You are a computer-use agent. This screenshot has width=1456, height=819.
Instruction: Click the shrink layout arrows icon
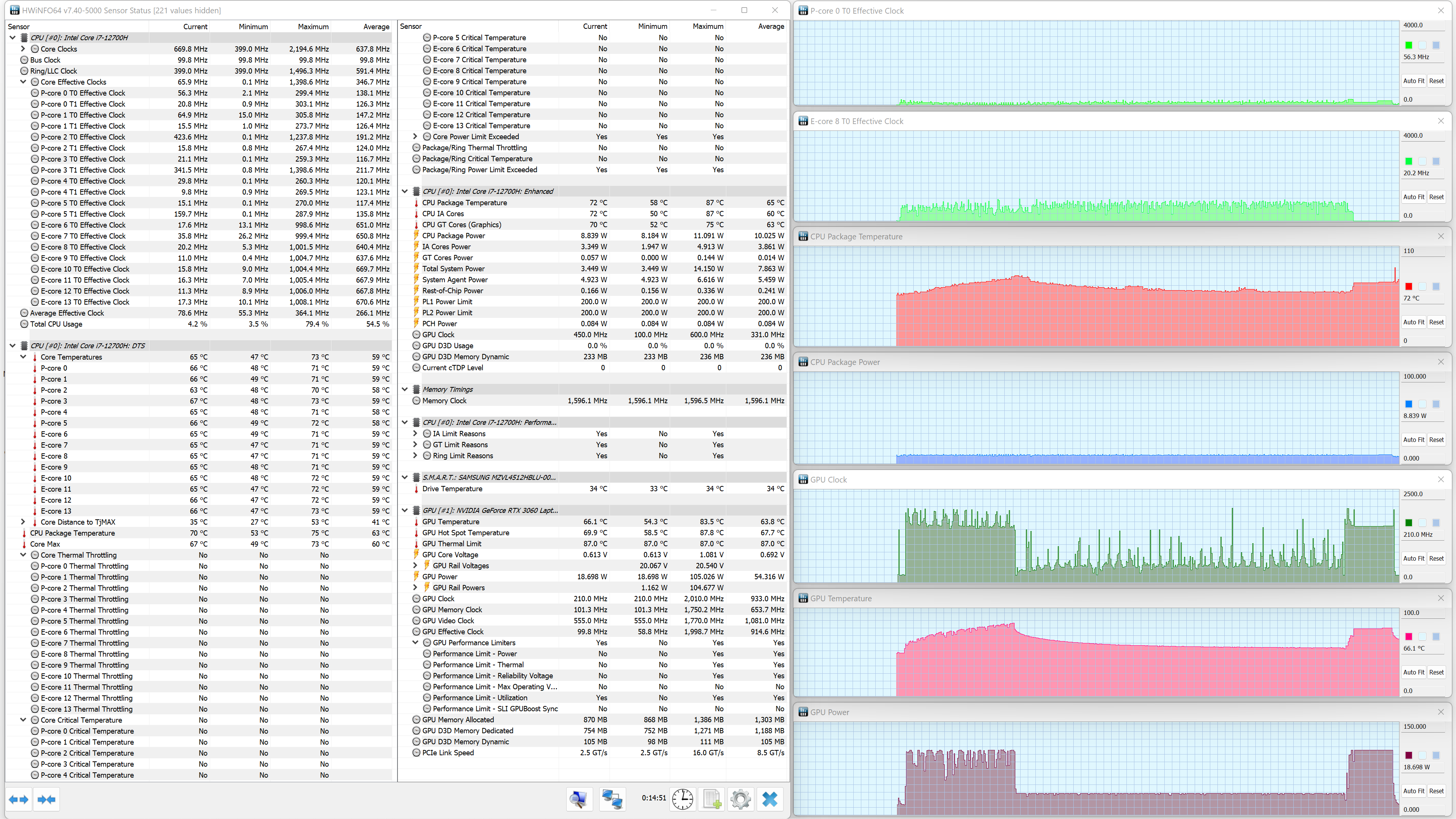click(46, 799)
